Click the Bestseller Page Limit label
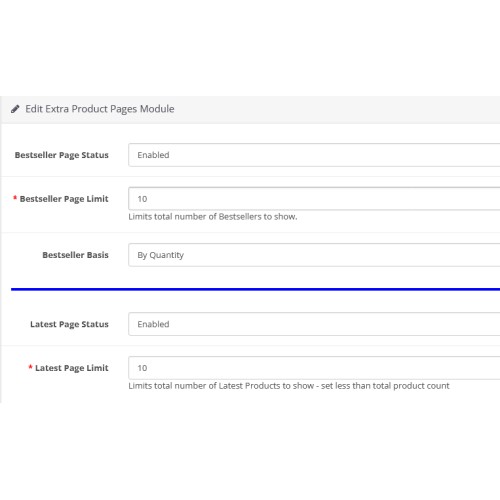Image resolution: width=500 pixels, height=500 pixels. [x=64, y=199]
